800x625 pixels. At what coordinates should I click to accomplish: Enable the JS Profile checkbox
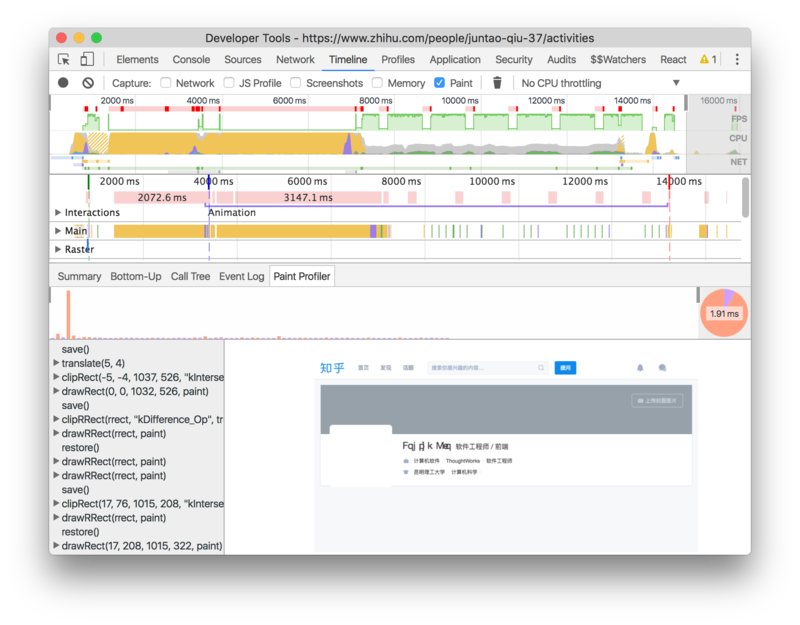click(x=229, y=83)
